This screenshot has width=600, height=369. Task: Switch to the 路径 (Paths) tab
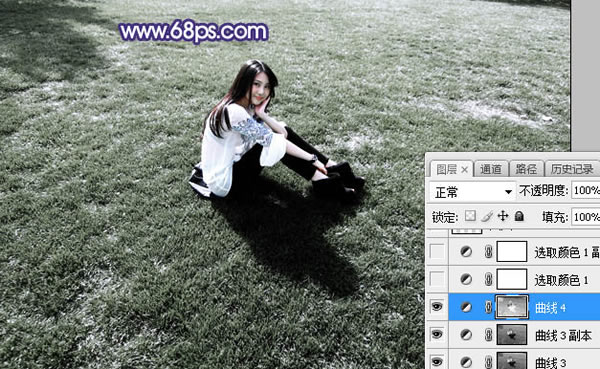[x=526, y=169]
